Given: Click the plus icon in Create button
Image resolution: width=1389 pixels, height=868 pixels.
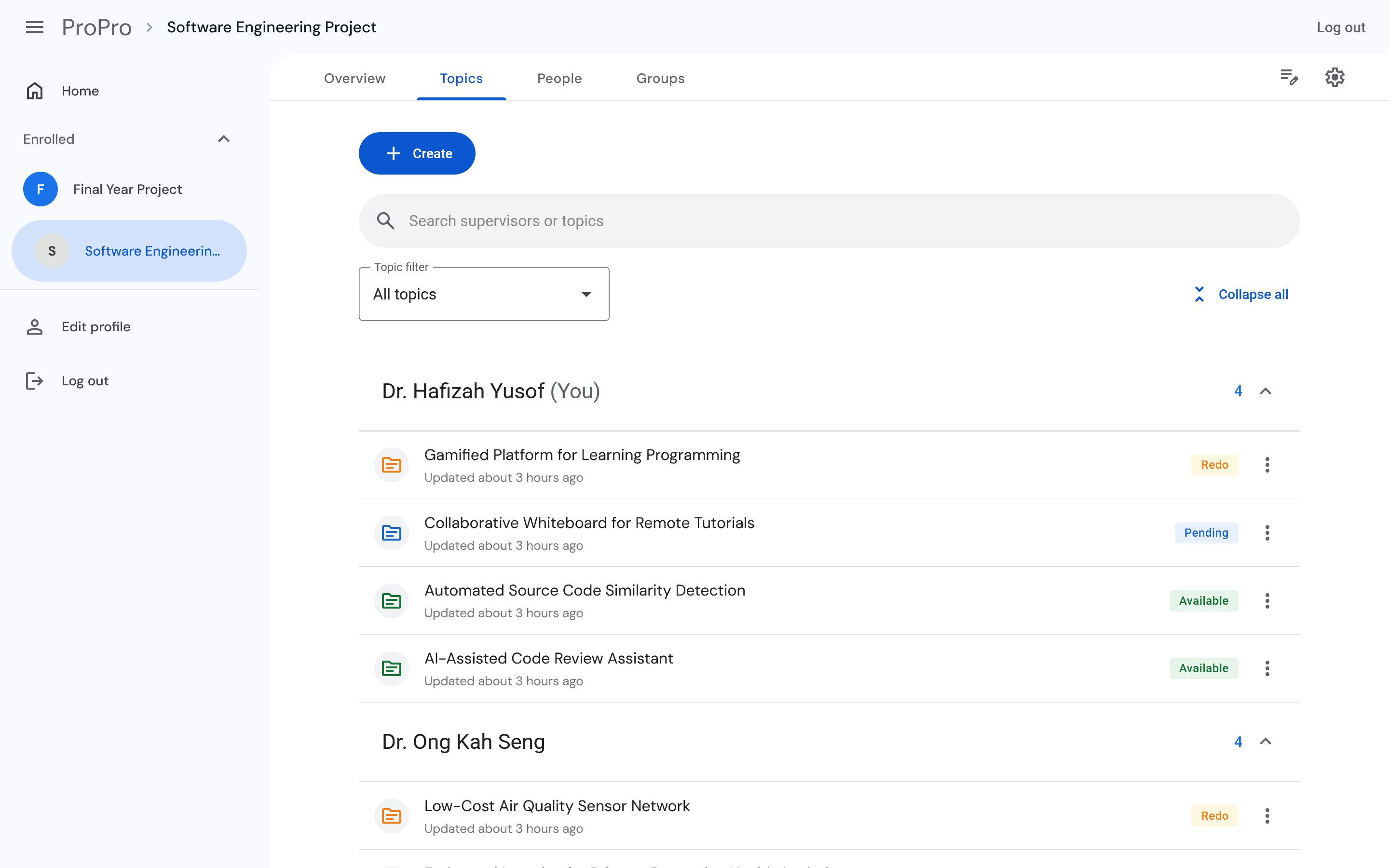Looking at the screenshot, I should tap(393, 153).
